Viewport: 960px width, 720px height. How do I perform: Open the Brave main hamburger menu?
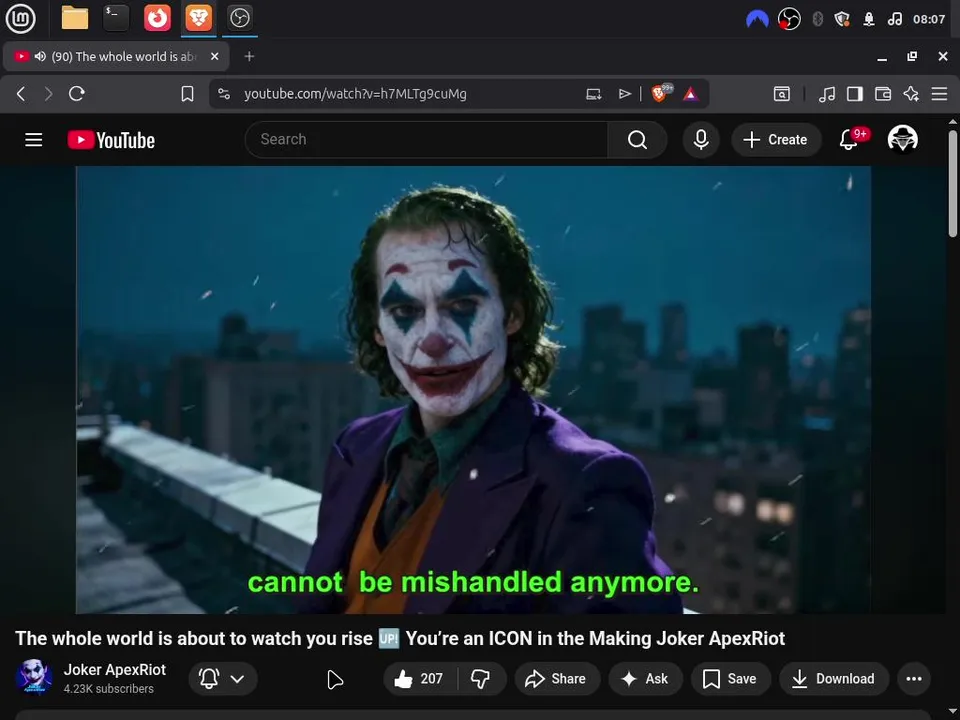(939, 94)
